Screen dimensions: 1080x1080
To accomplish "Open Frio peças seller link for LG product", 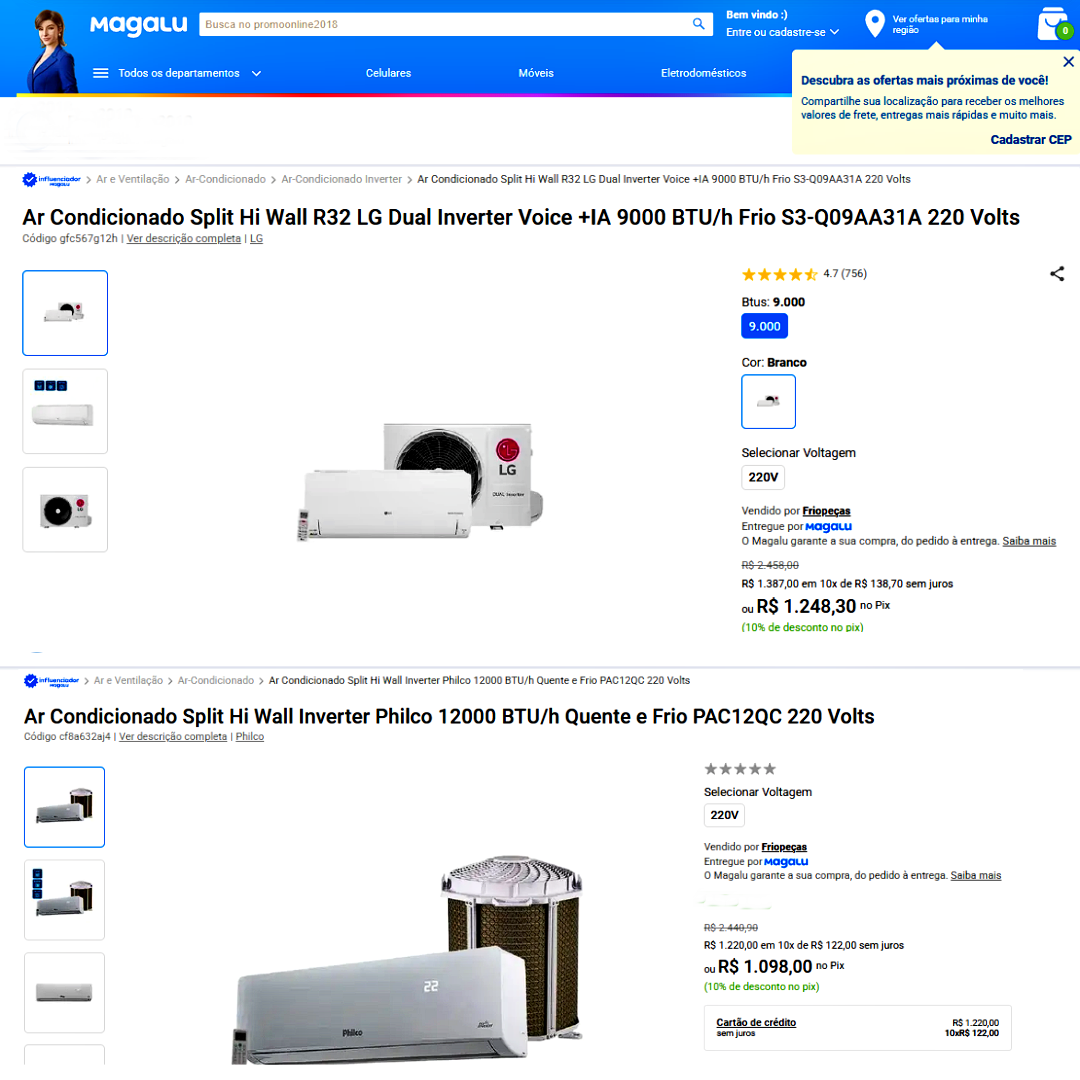I will [x=826, y=511].
